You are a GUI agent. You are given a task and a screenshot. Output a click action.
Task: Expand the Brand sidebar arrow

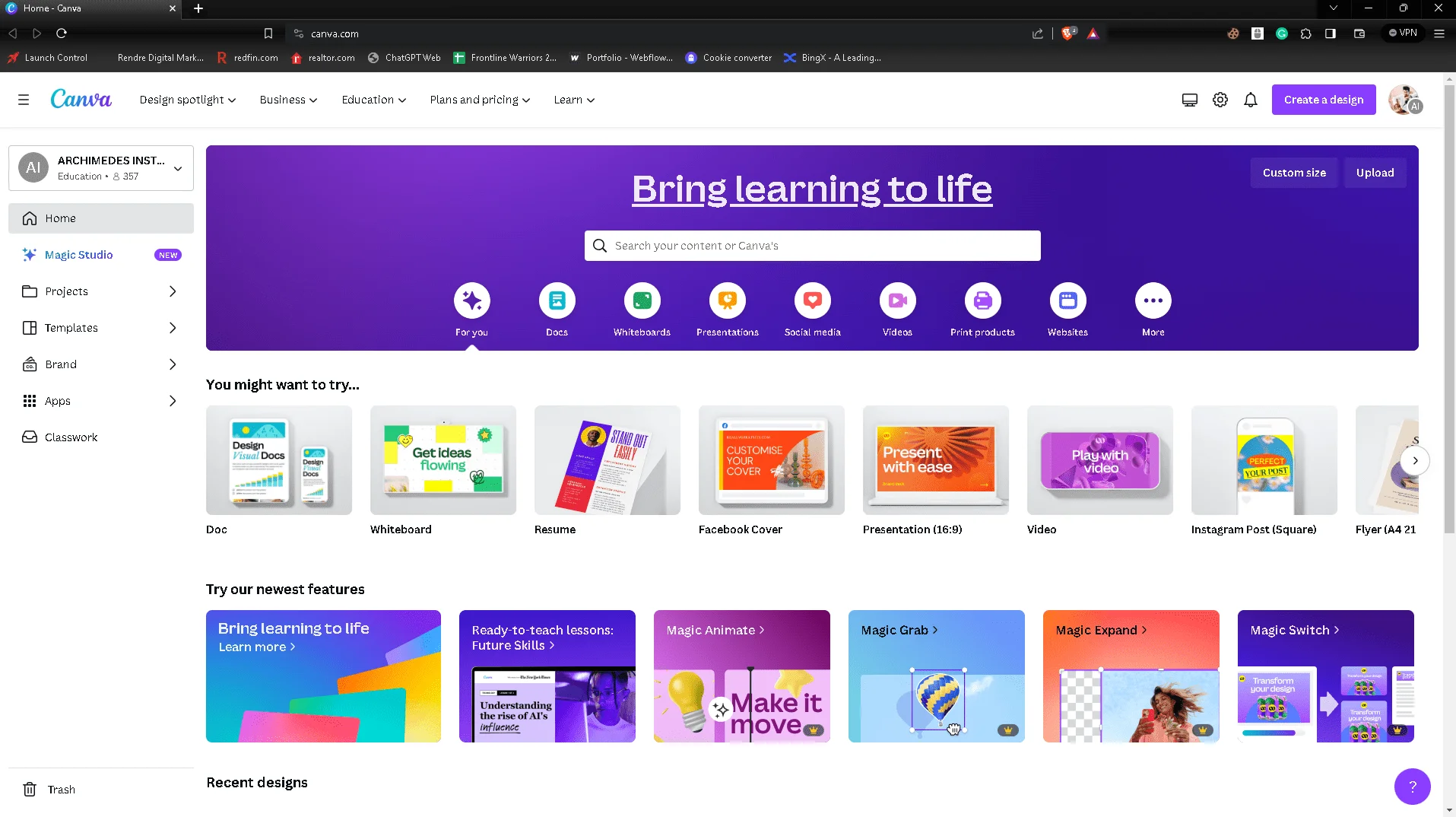point(173,364)
